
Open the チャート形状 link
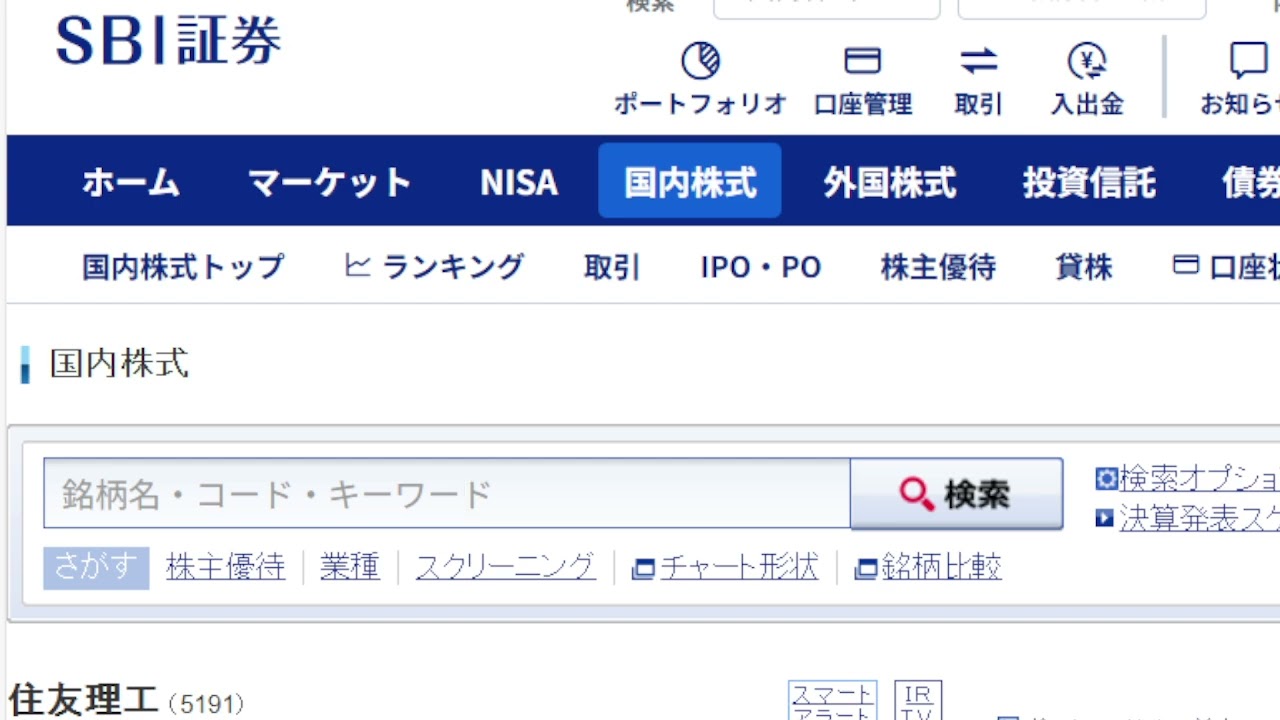click(x=739, y=568)
